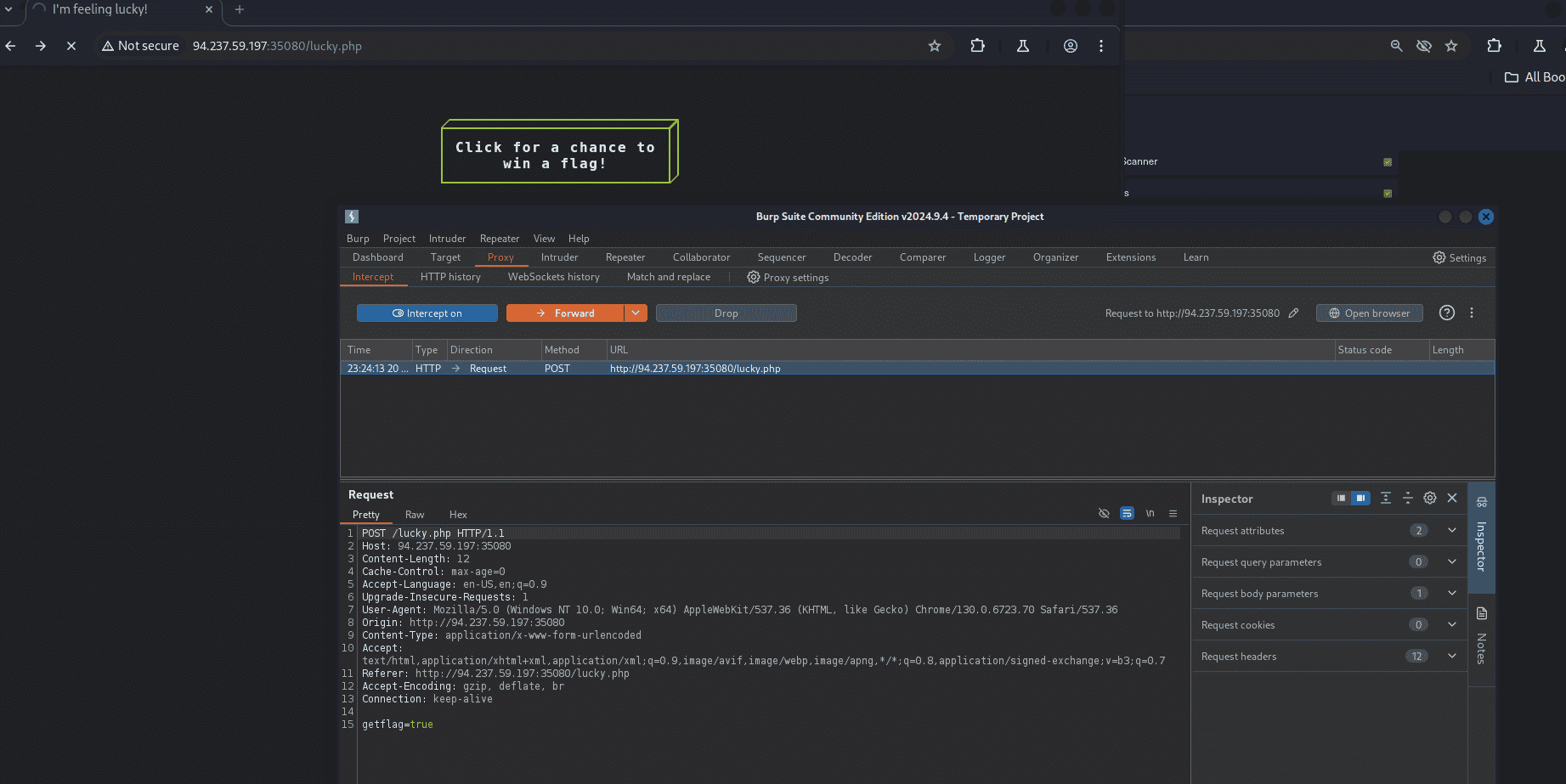Viewport: 1566px width, 784px height.
Task: Open Extensions in the background browser window
Action: tap(1495, 46)
